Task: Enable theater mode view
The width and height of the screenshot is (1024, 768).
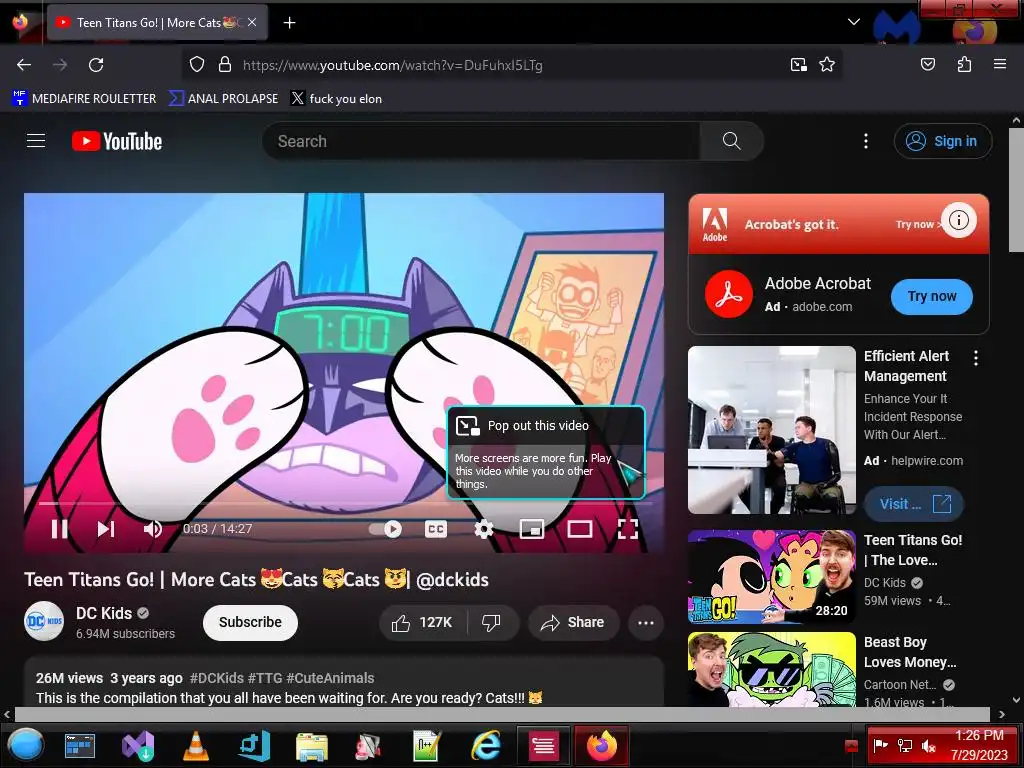Action: click(x=580, y=529)
